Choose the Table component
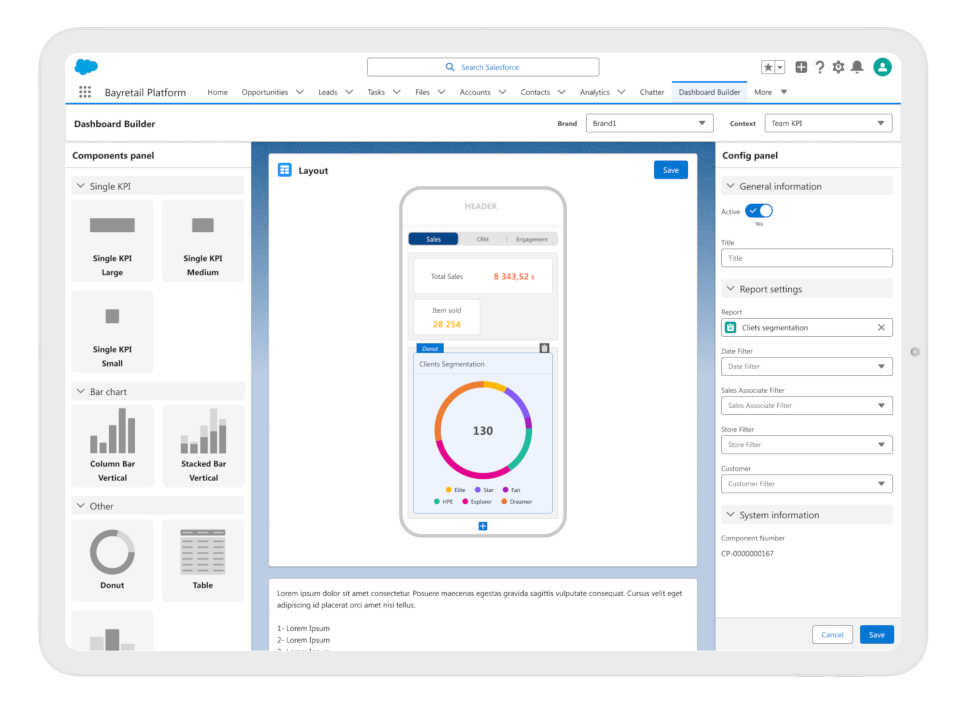953x704 pixels. 202,560
